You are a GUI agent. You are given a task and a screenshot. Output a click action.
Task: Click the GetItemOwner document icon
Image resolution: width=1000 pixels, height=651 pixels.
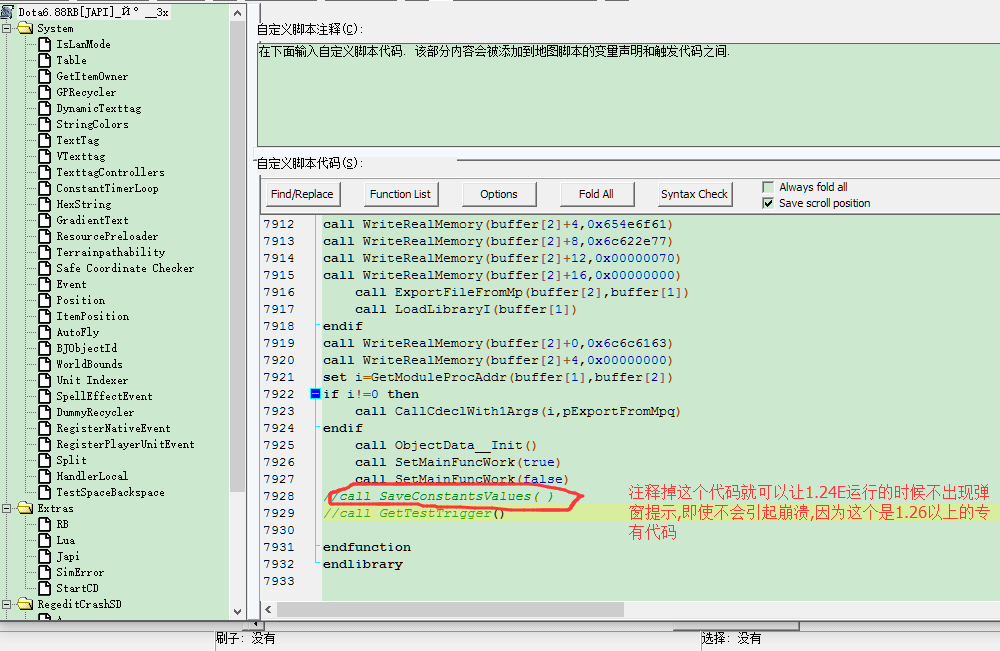[45, 76]
